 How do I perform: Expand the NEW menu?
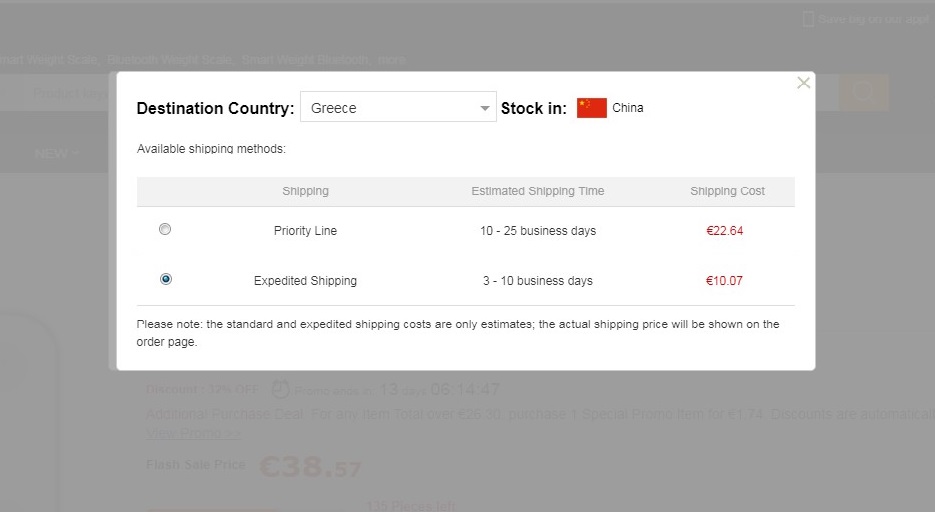click(57, 154)
